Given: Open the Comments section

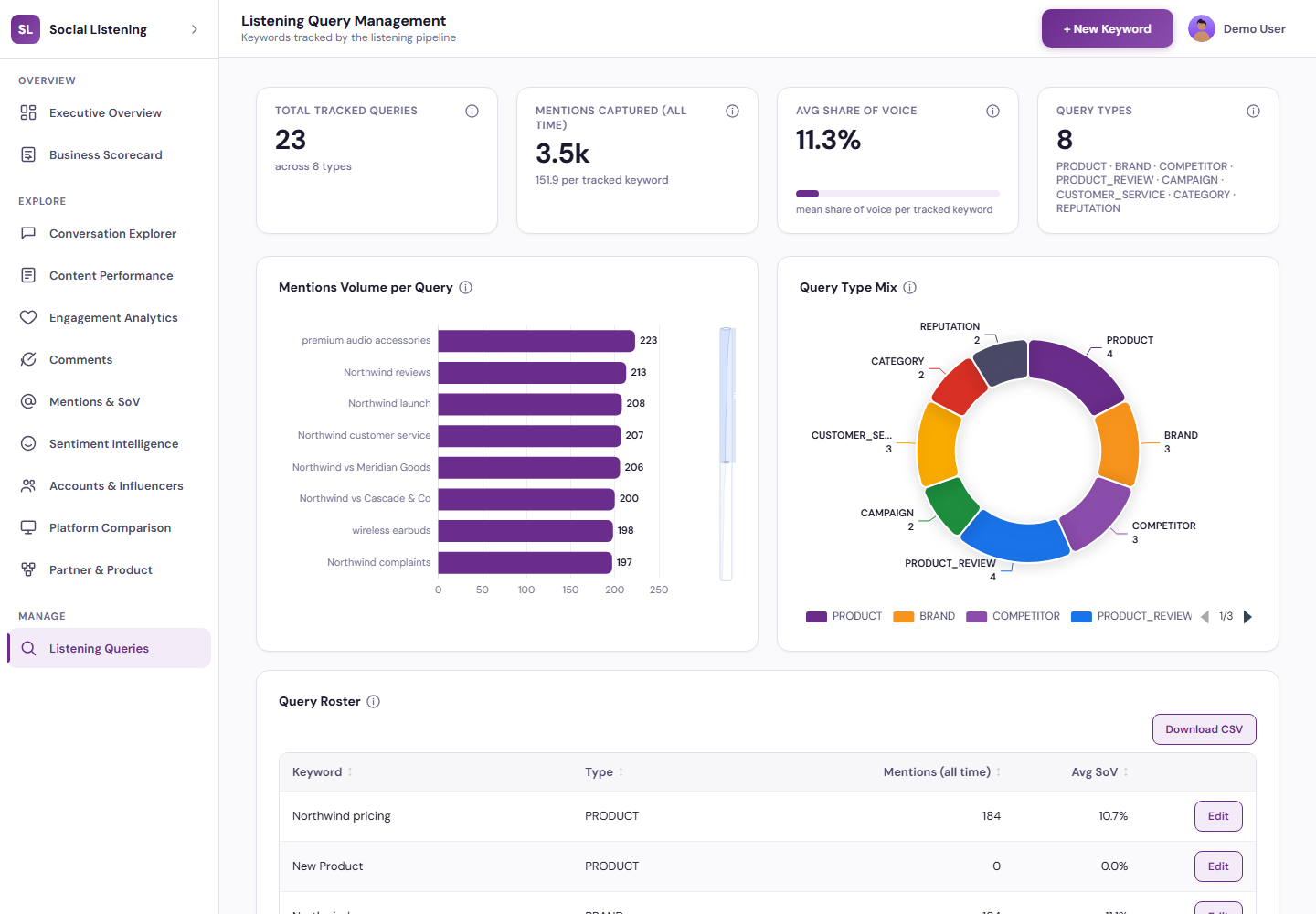Looking at the screenshot, I should (x=109, y=359).
